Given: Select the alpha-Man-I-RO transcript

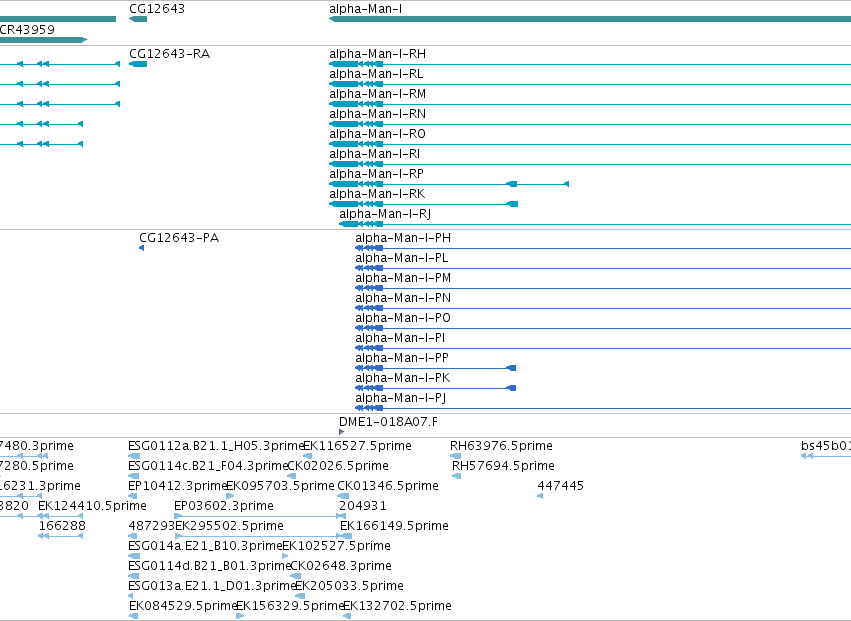Looking at the screenshot, I should pos(377,134).
